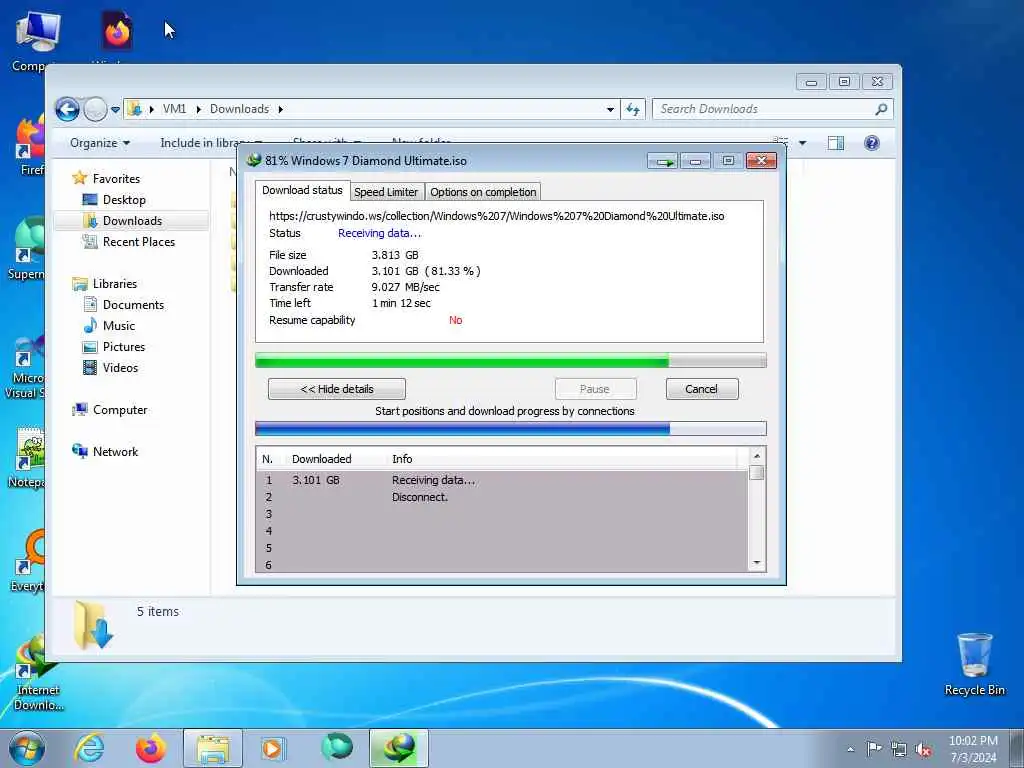Select Libraries in navigation pane
The height and width of the screenshot is (768, 1024).
(x=115, y=284)
